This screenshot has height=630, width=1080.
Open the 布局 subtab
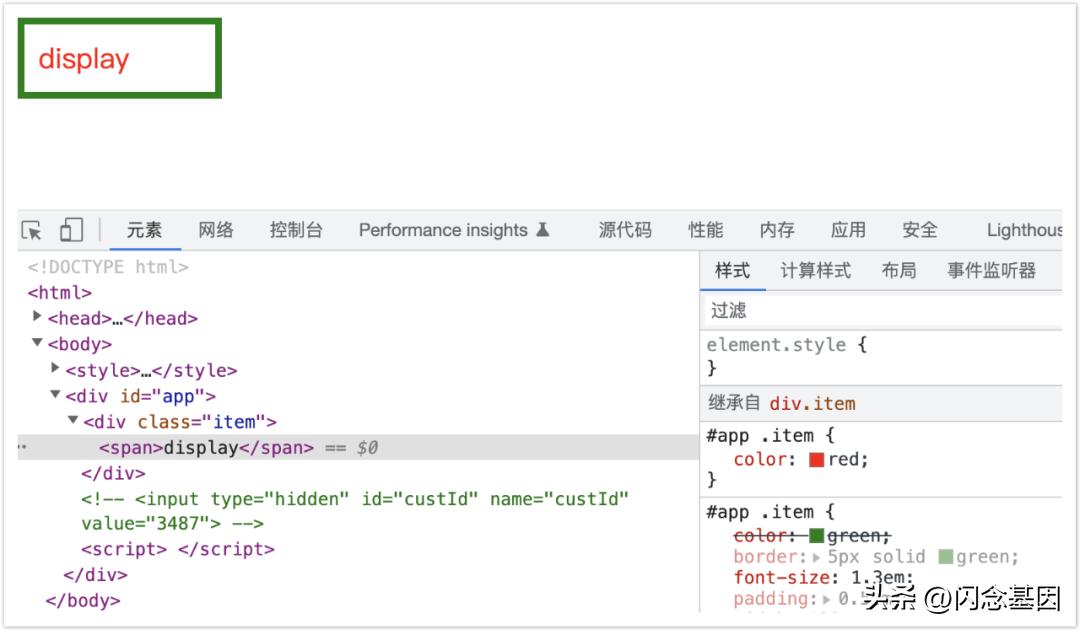pyautogui.click(x=899, y=270)
